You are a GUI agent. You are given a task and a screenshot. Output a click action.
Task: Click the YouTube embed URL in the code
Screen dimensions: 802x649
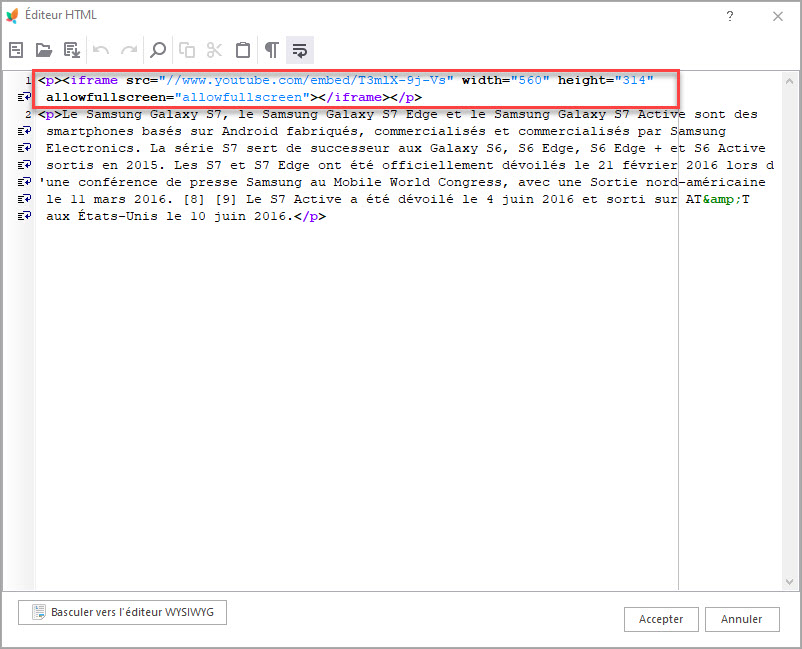point(306,80)
